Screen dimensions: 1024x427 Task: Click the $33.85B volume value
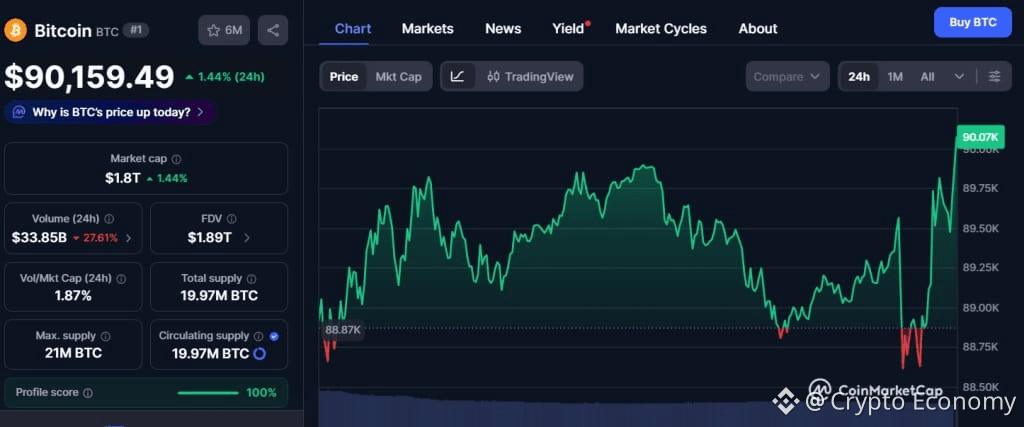(x=39, y=238)
